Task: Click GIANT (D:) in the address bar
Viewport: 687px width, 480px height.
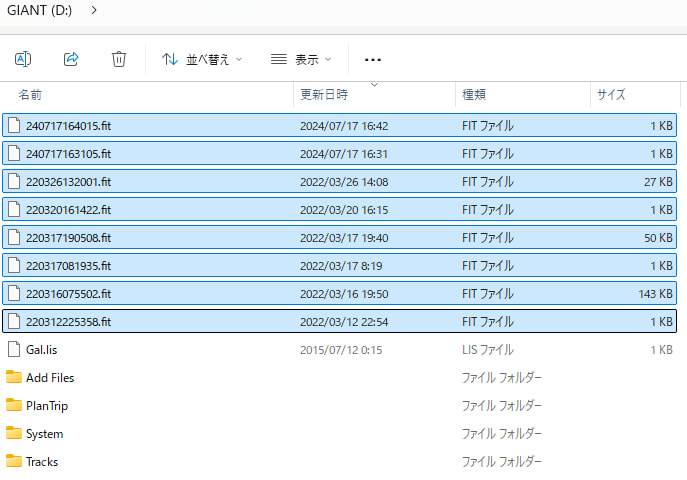Action: tap(42, 10)
